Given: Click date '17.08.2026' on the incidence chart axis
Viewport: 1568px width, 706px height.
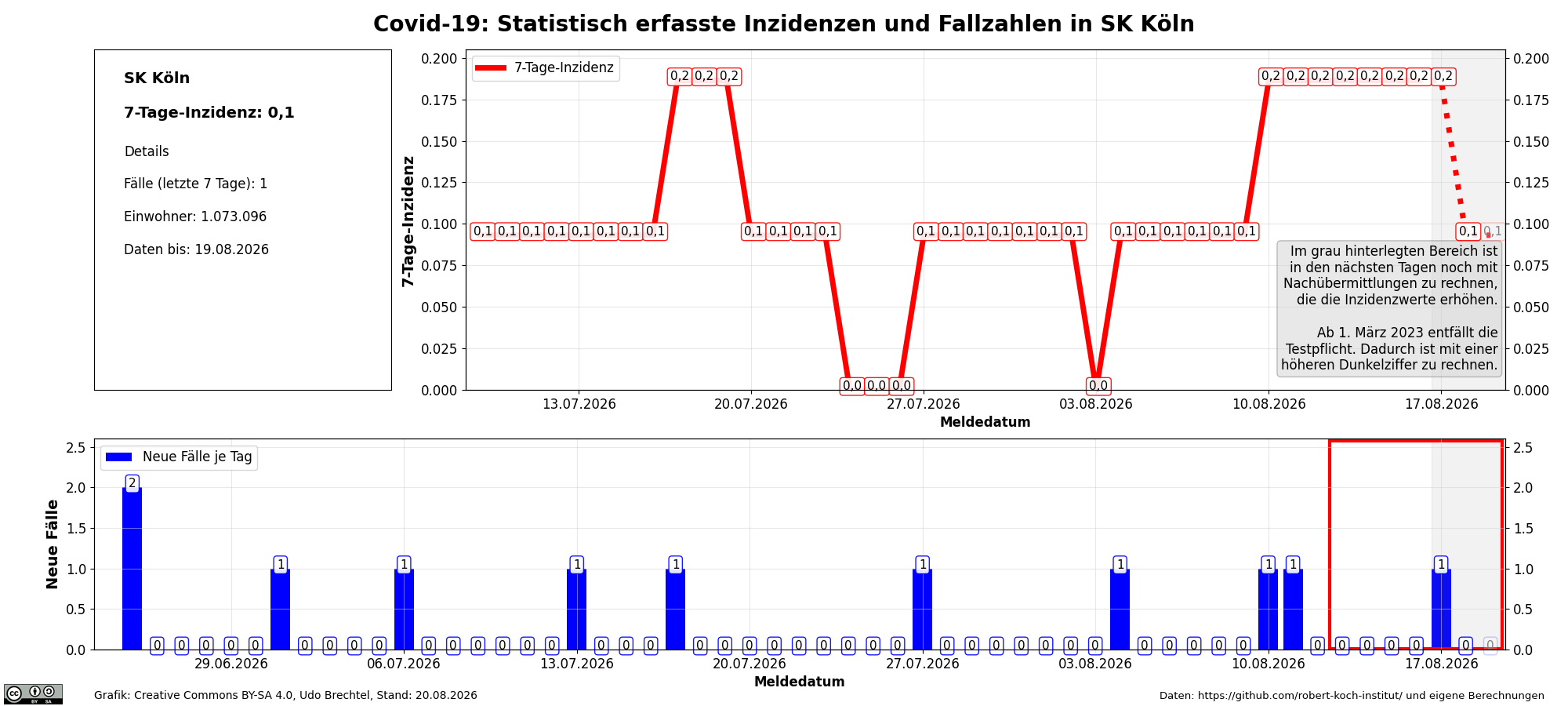Looking at the screenshot, I should point(1442,405).
